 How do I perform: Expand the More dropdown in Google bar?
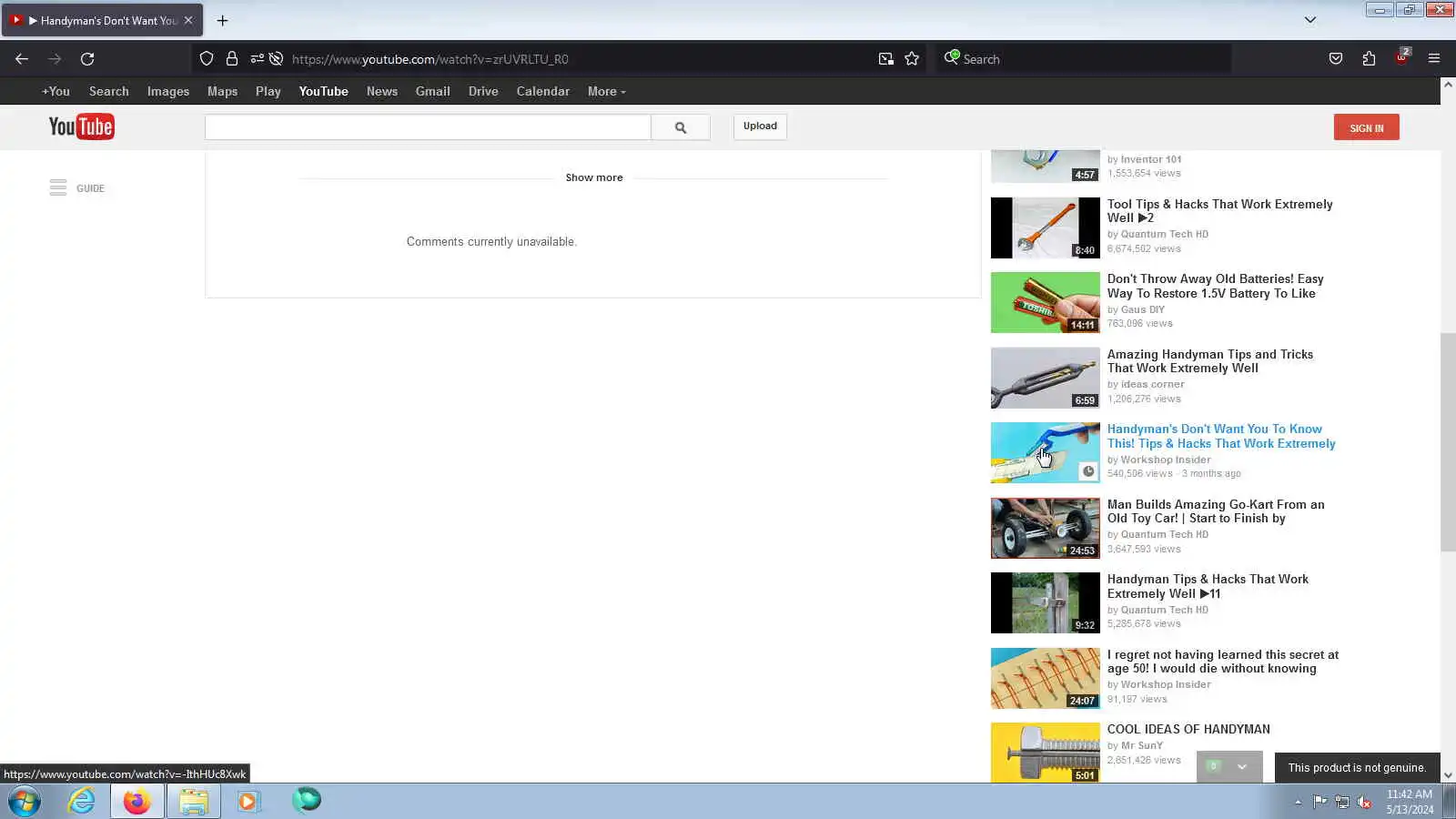(x=606, y=92)
